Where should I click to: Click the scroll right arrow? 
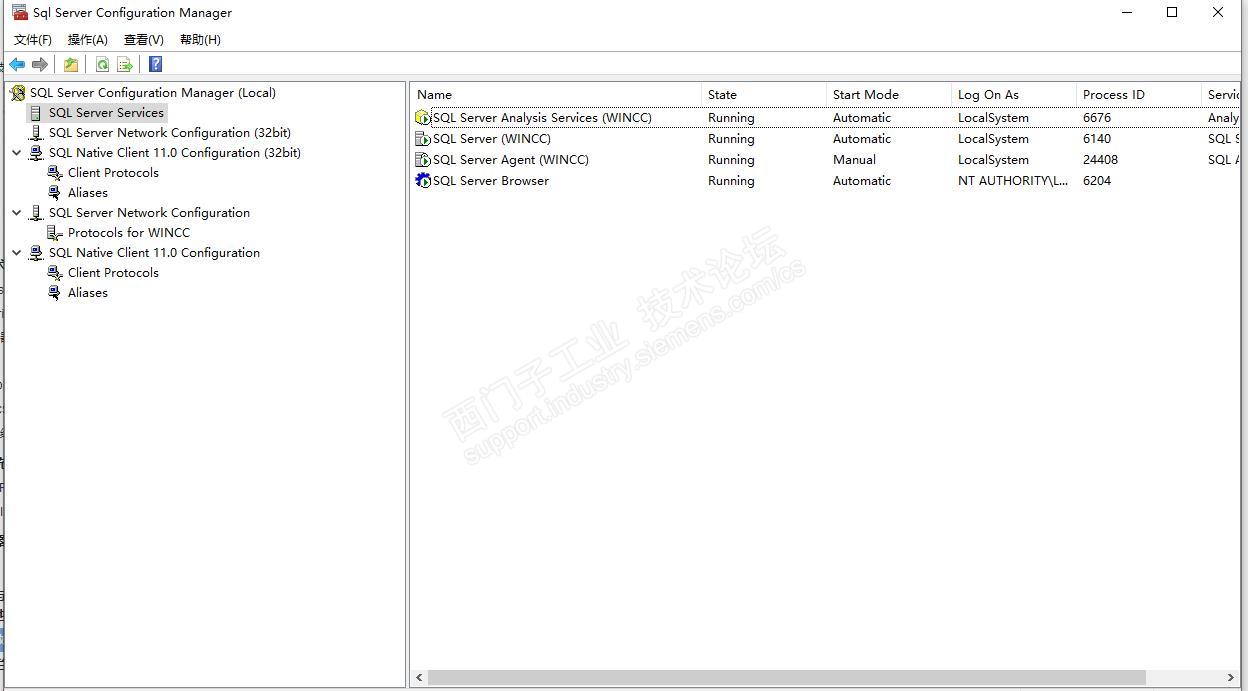pos(1230,677)
